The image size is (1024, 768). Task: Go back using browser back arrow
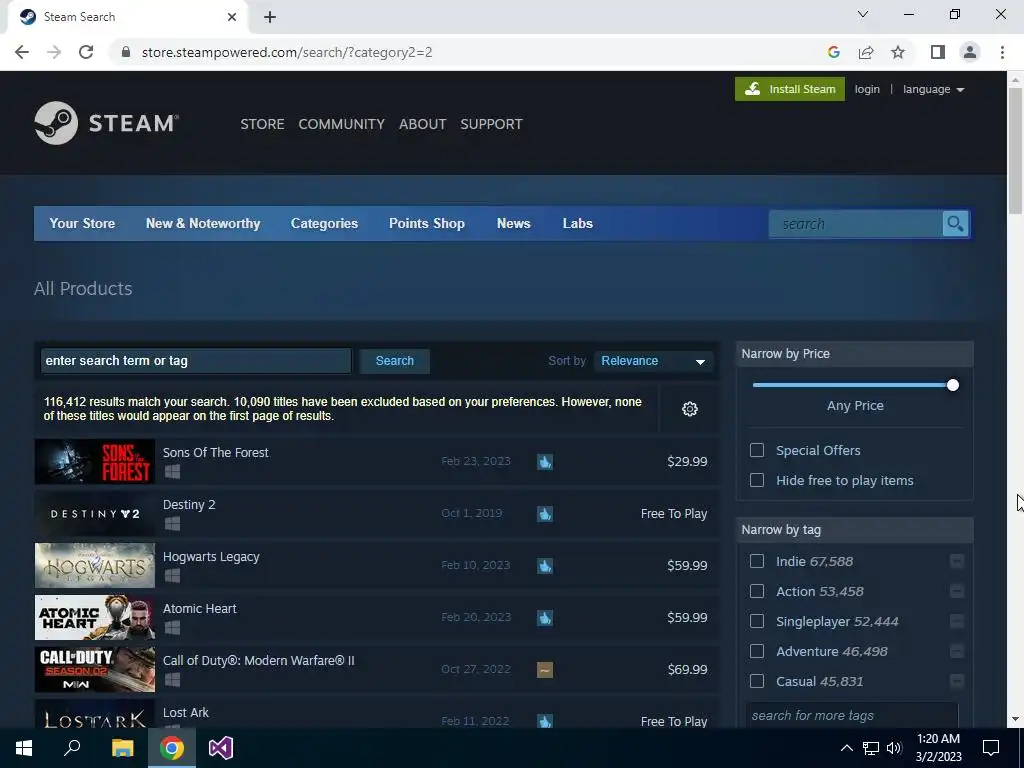pyautogui.click(x=22, y=52)
